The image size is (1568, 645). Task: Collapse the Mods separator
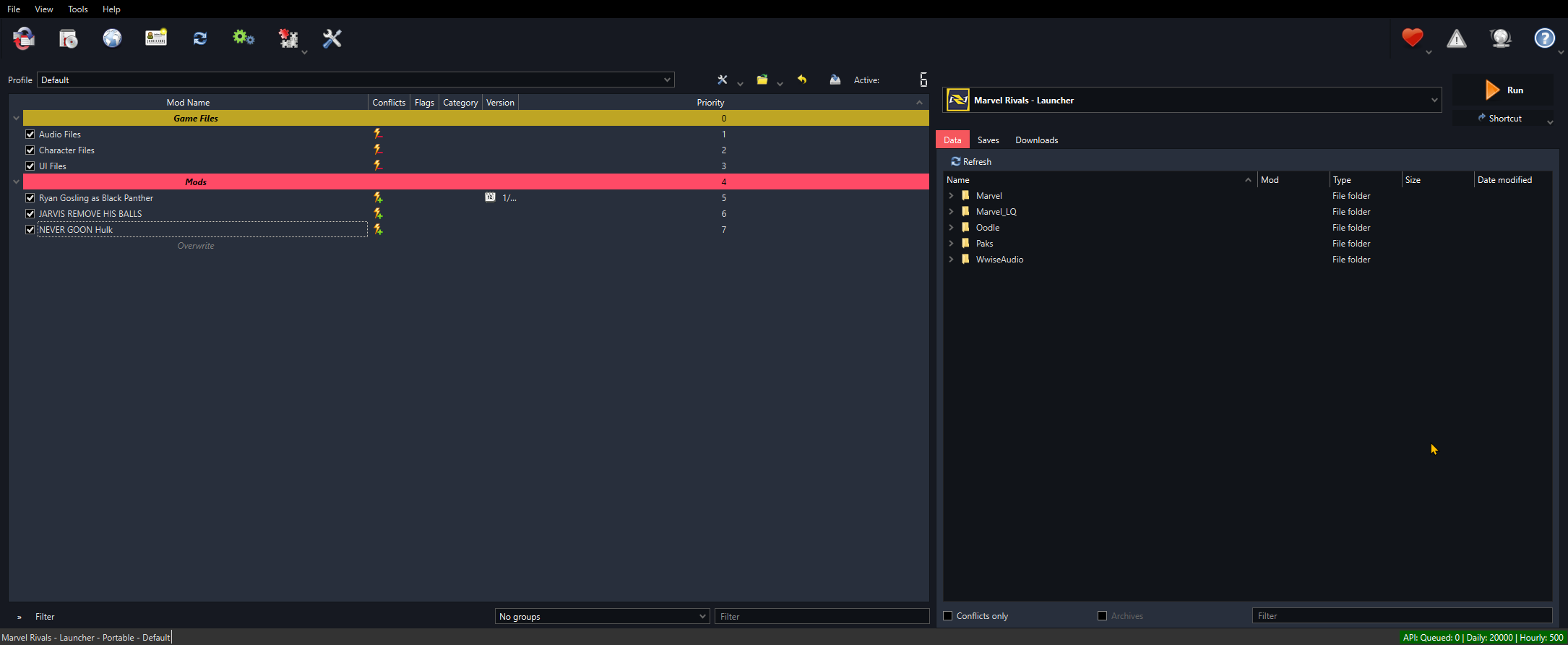pos(16,181)
